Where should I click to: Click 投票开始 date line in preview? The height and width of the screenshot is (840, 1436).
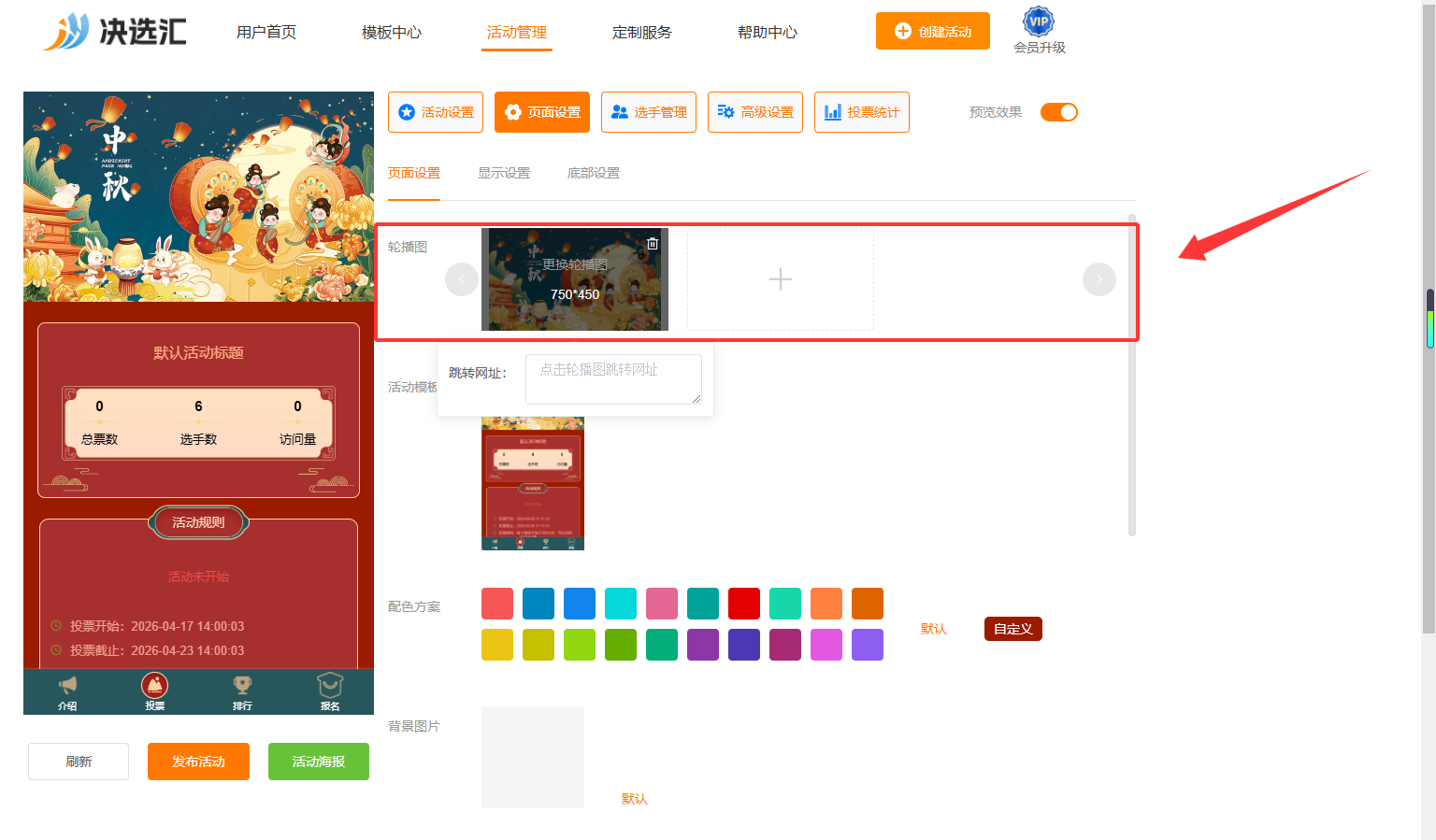coord(148,626)
